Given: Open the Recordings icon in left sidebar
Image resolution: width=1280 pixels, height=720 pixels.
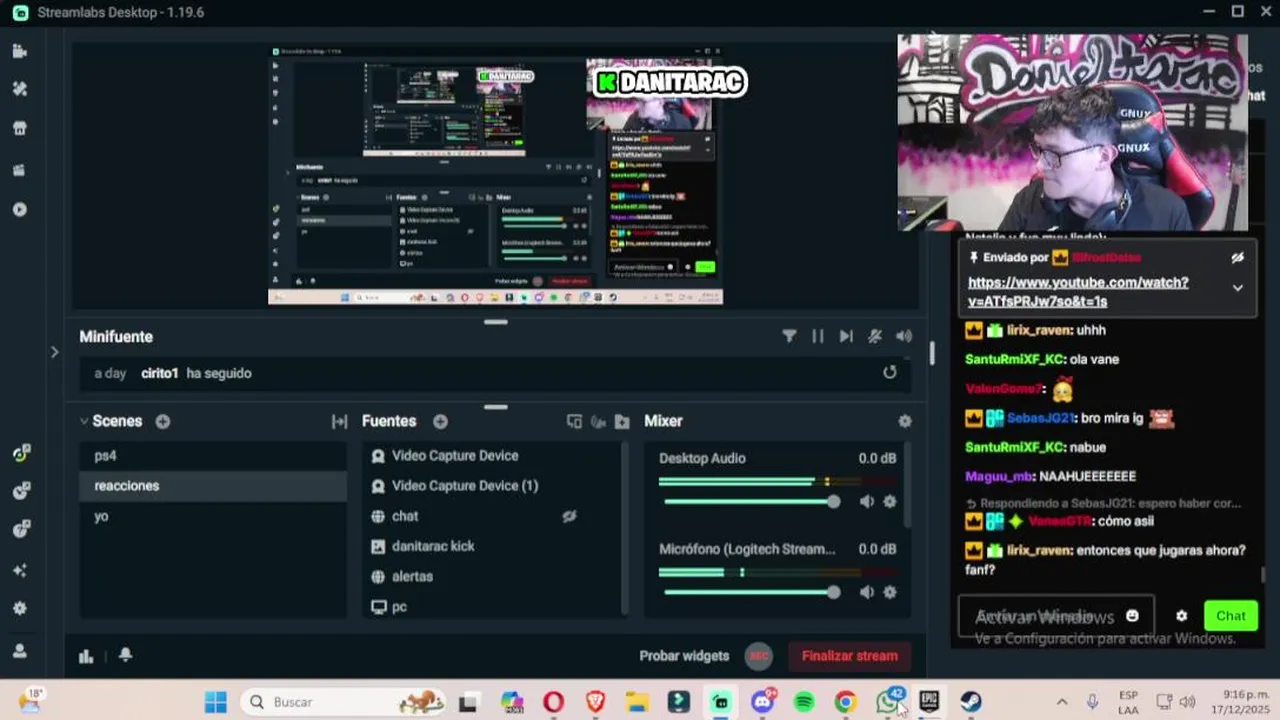Looking at the screenshot, I should [x=20, y=209].
